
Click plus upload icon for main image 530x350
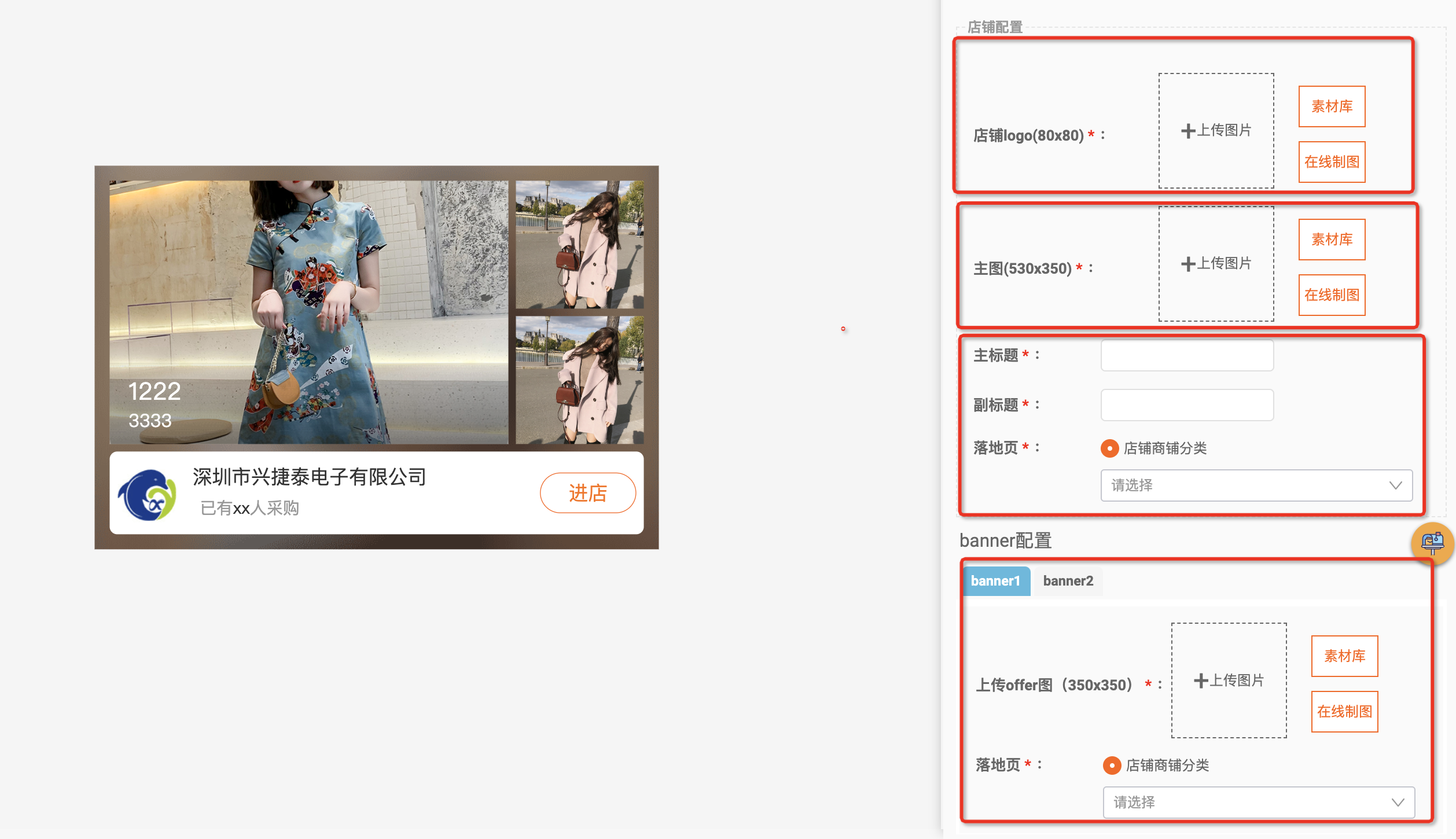(1187, 264)
